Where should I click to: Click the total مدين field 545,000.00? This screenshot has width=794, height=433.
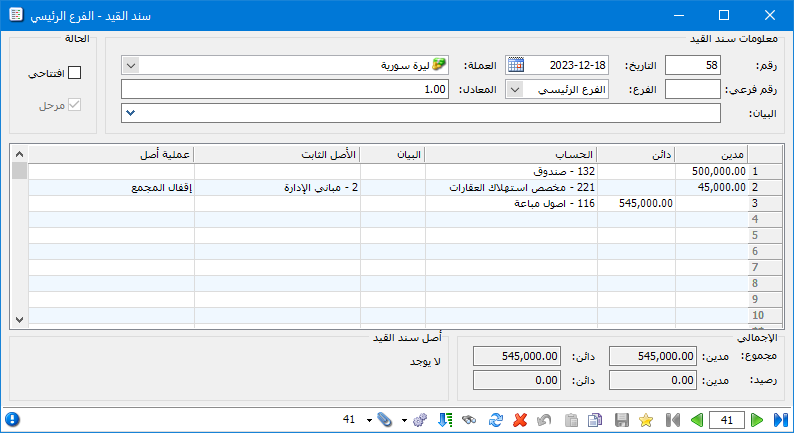click(x=653, y=356)
